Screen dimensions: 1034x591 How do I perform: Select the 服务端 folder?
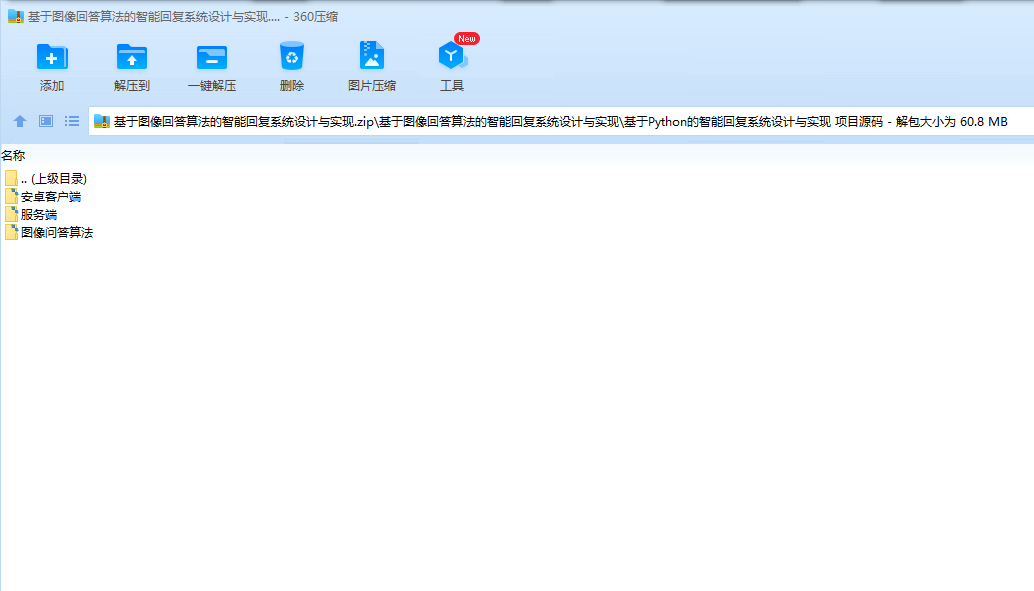tap(31, 214)
